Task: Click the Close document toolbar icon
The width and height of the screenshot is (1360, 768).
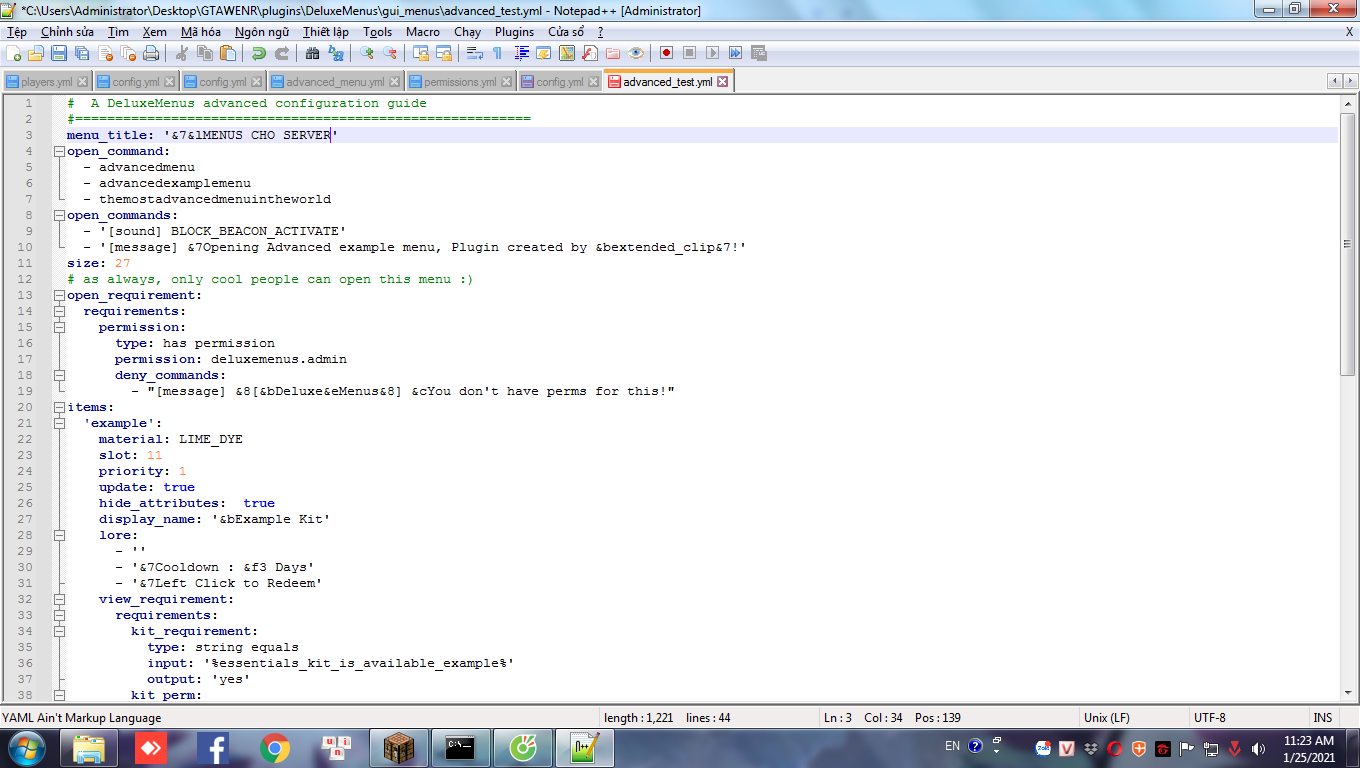Action: pyautogui.click(x=105, y=53)
